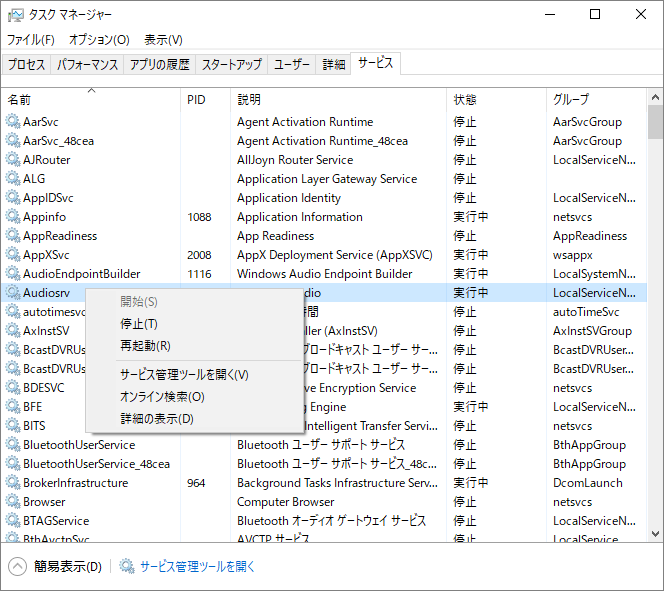Screen dimensions: 664x591
Task: Select サービス管理ツールを開く(V) in context menu
Action: point(194,375)
